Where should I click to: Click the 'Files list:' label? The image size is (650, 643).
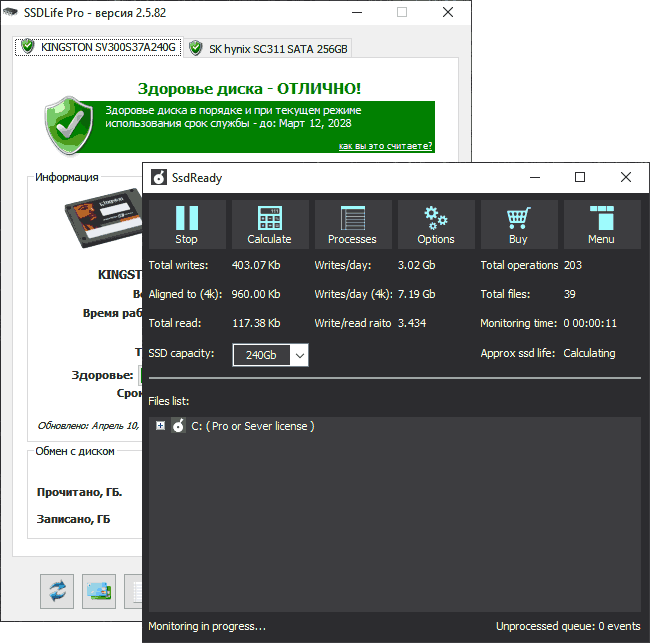[169, 401]
